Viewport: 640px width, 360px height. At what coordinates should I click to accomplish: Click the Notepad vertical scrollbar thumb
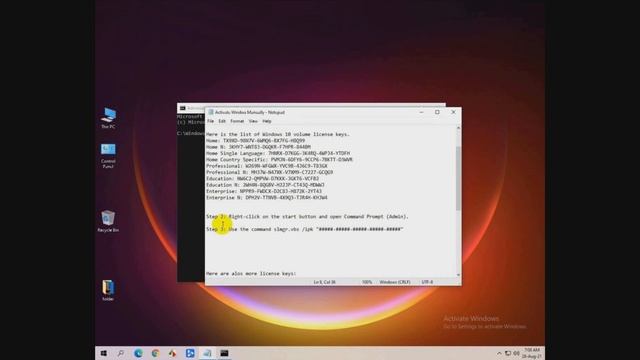click(458, 178)
